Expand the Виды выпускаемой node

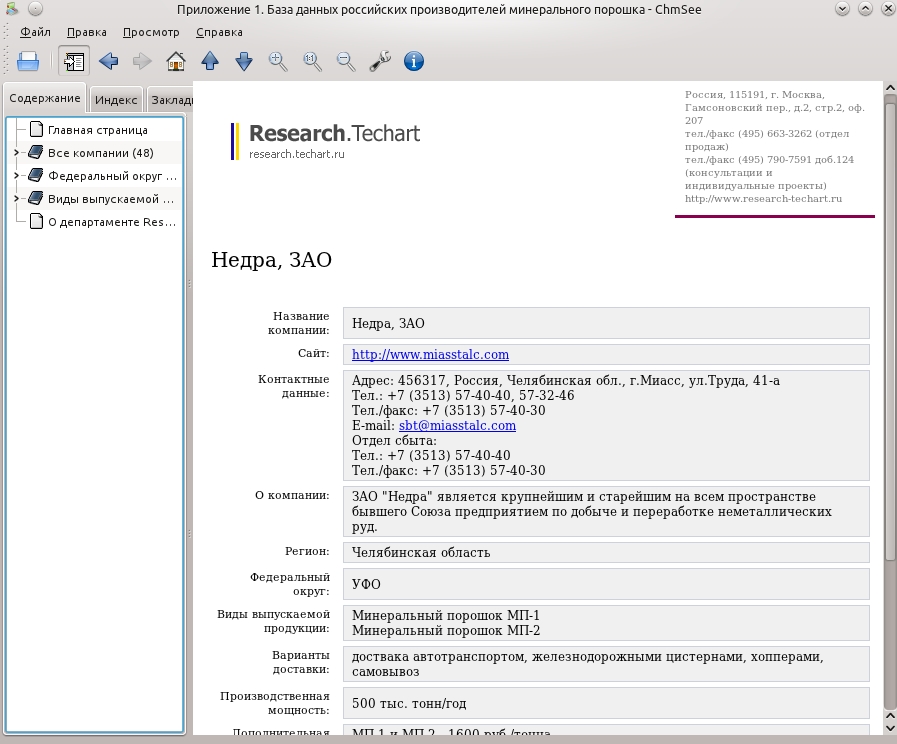(x=17, y=198)
